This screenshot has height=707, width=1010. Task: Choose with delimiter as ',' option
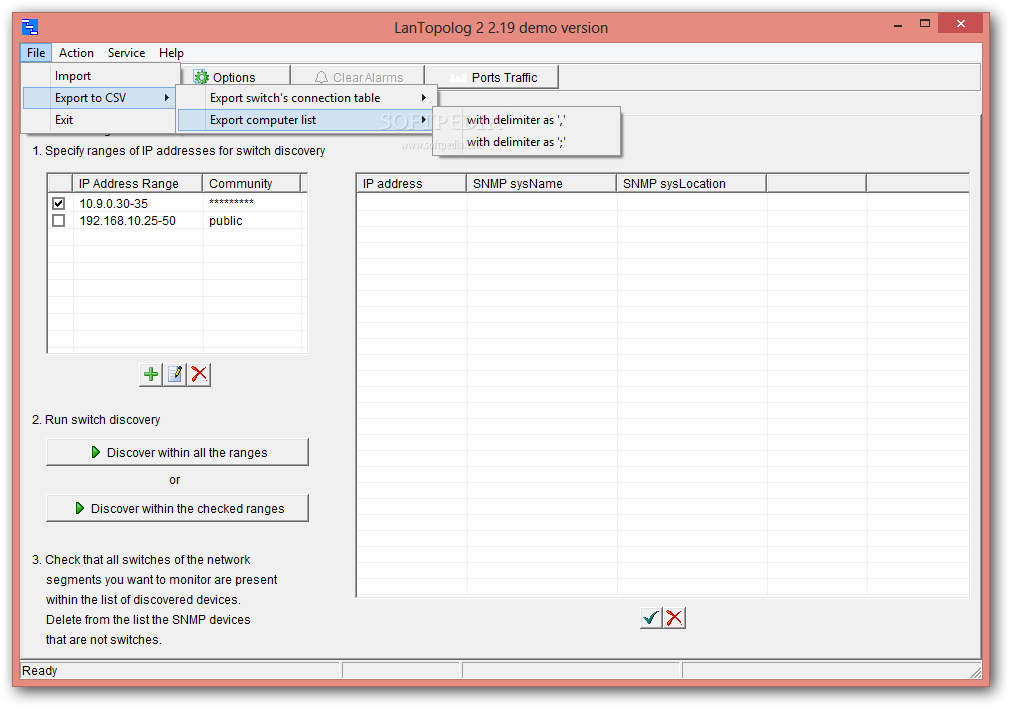tap(526, 120)
